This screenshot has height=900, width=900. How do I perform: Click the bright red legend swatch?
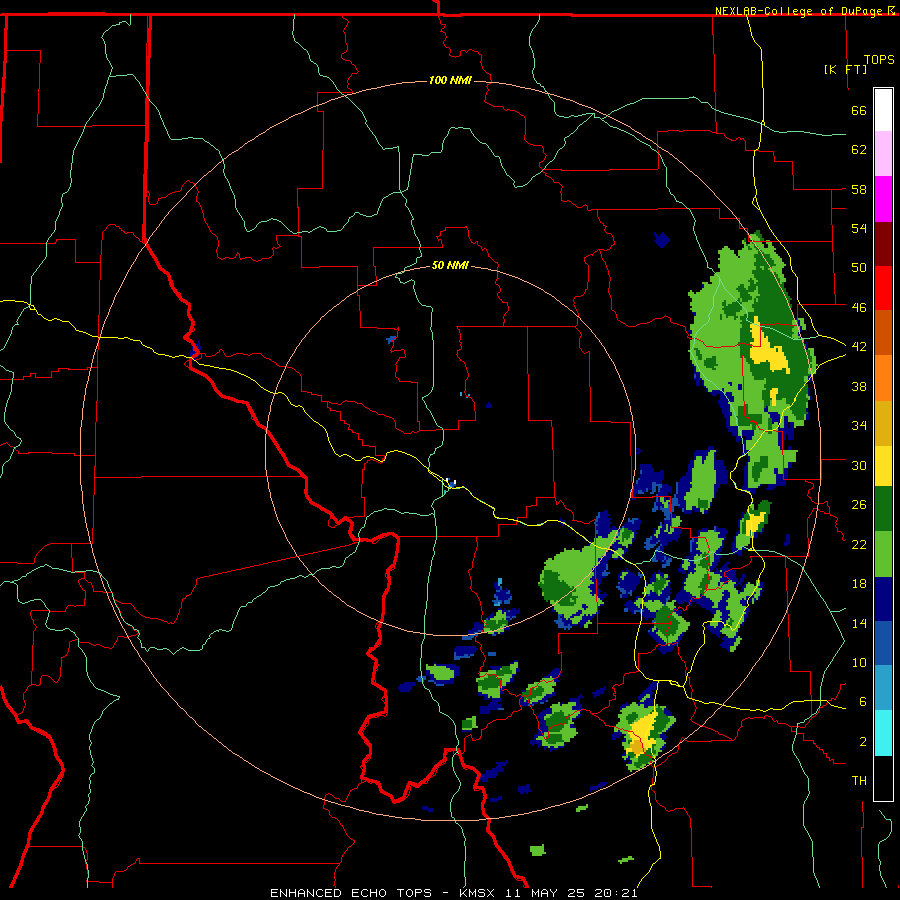[883, 288]
